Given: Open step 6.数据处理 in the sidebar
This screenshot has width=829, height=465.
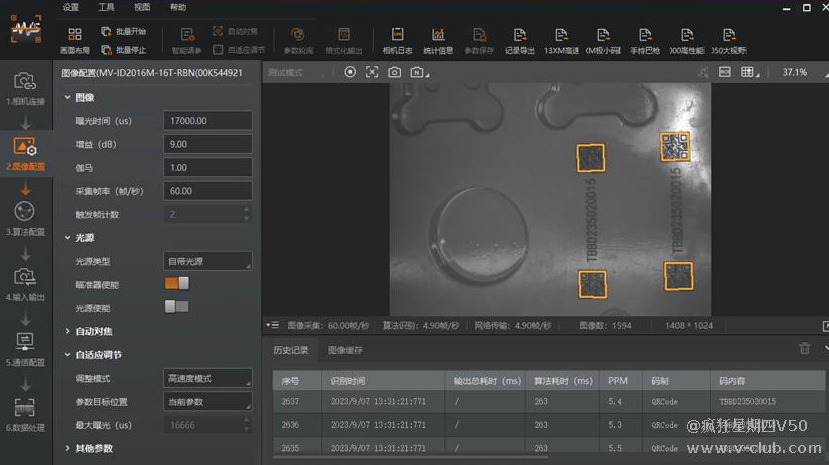Looking at the screenshot, I should 25,414.
